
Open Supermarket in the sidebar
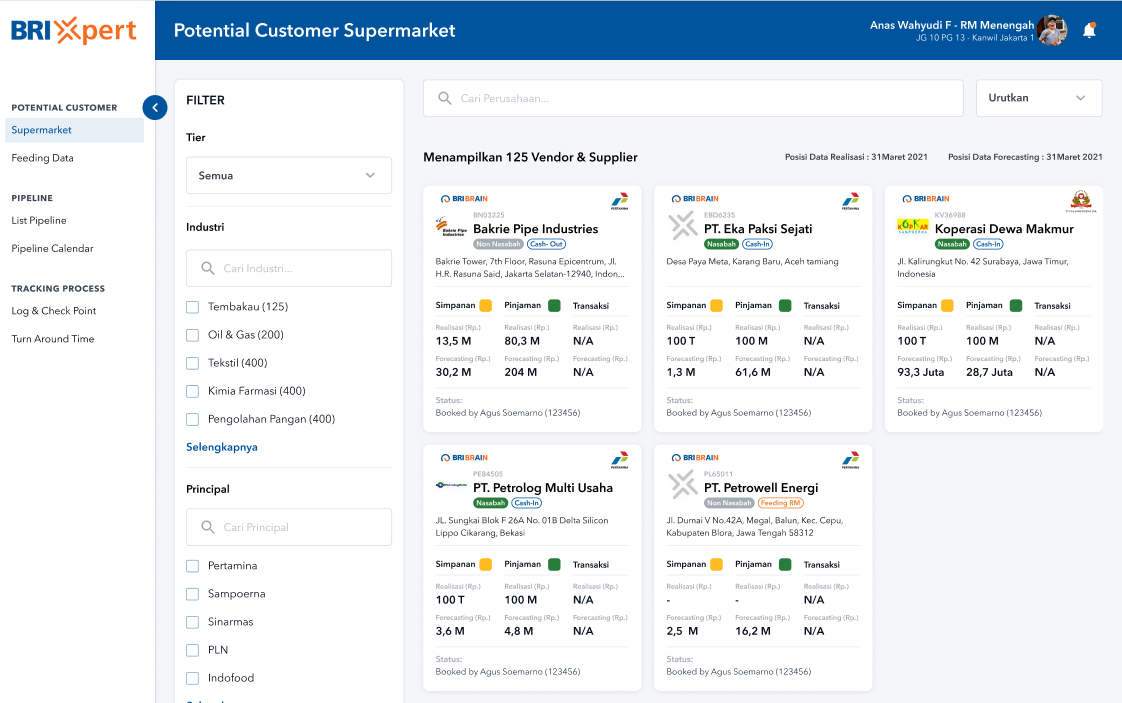[74, 130]
